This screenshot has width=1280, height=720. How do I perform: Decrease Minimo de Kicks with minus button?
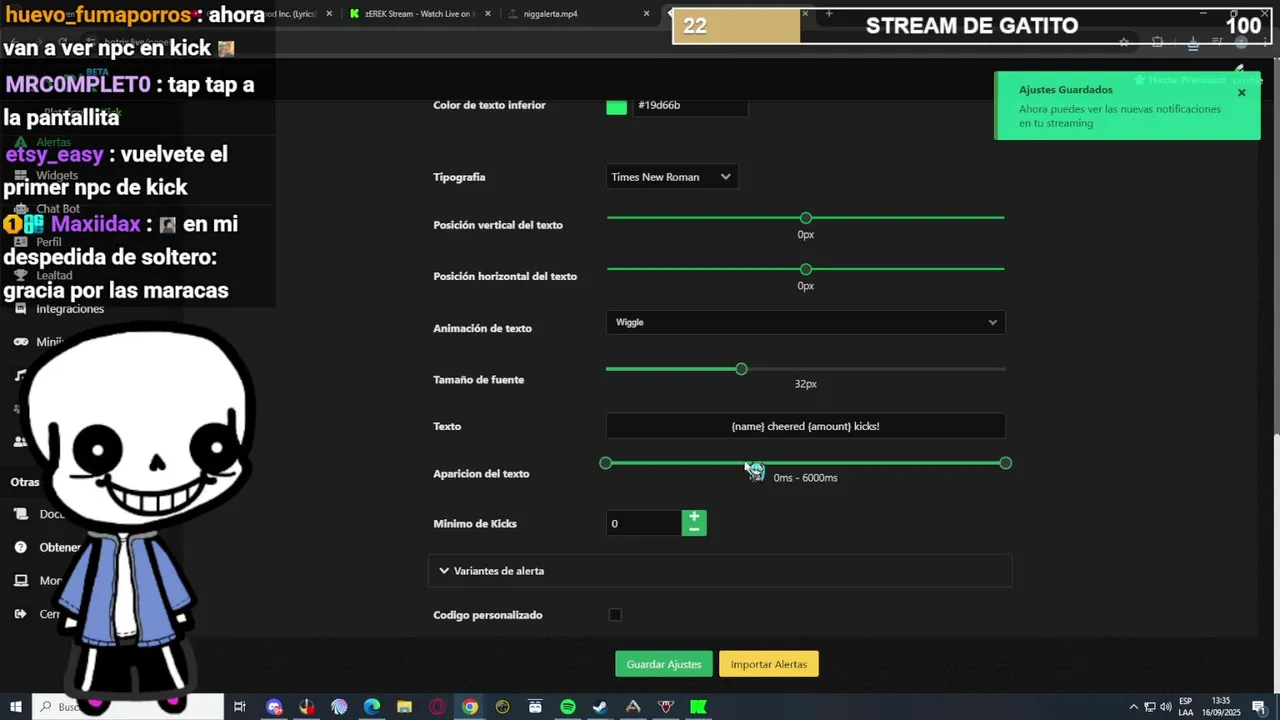(x=694, y=529)
